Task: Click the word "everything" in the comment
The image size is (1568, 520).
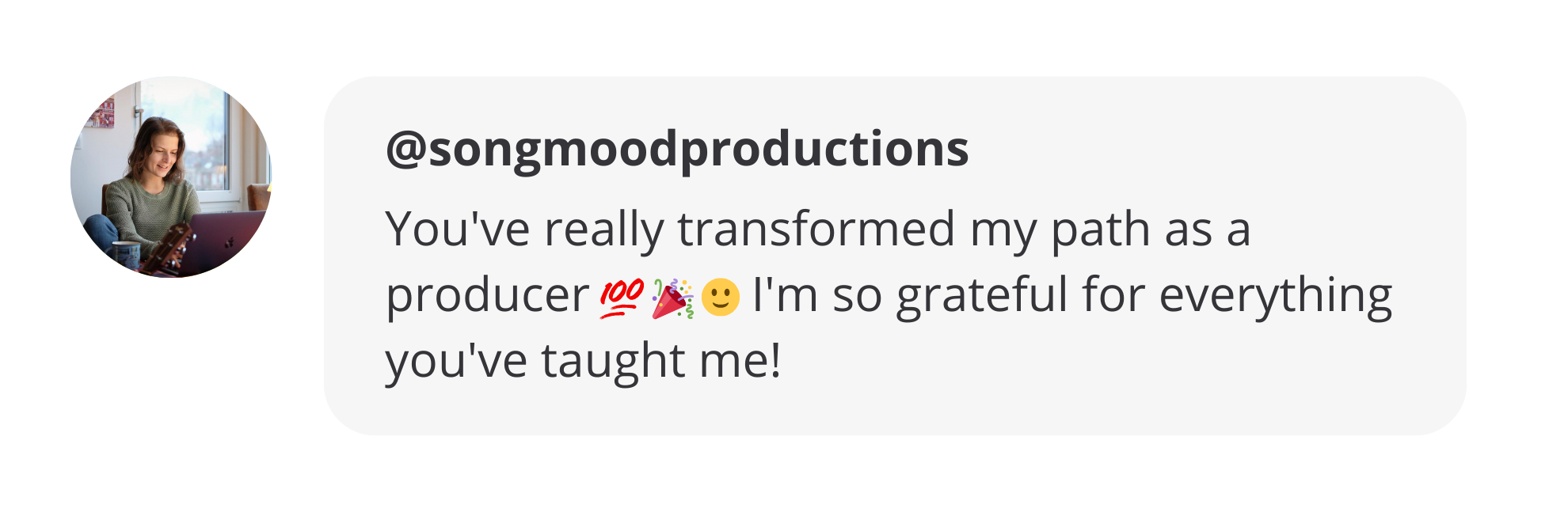Action: pos(1275,296)
